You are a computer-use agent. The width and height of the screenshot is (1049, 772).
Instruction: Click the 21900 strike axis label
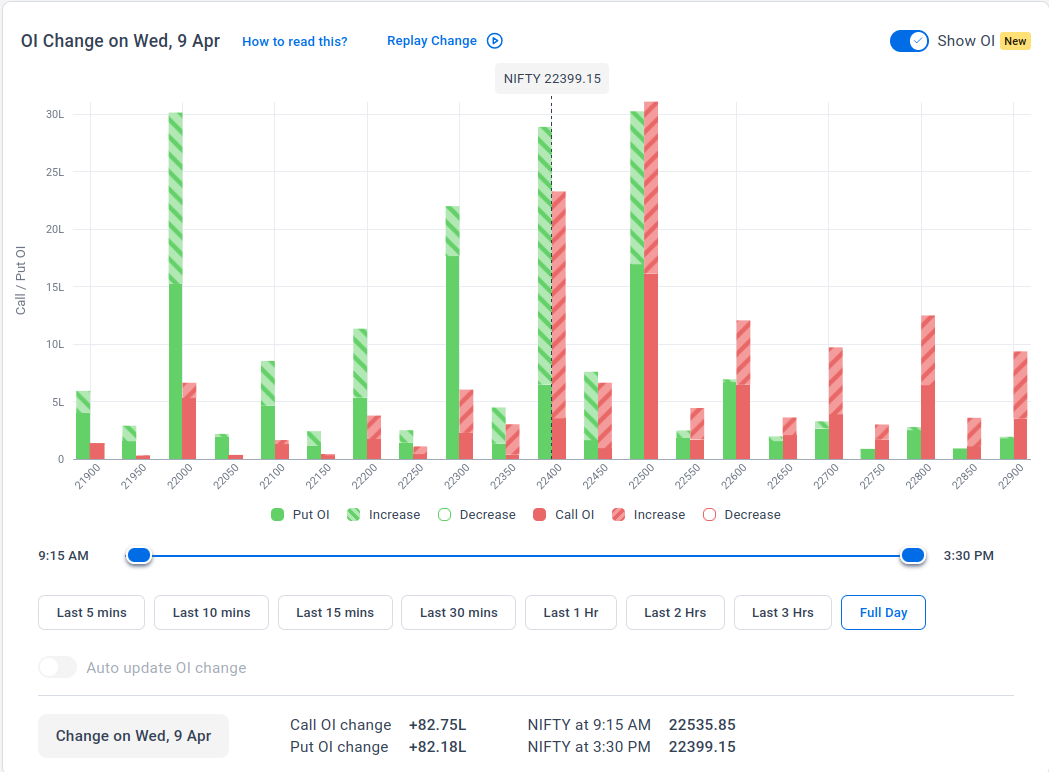[88, 477]
